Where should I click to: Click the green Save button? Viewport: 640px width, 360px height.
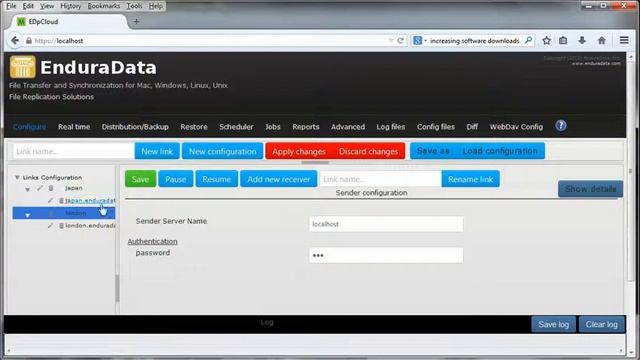click(x=140, y=179)
